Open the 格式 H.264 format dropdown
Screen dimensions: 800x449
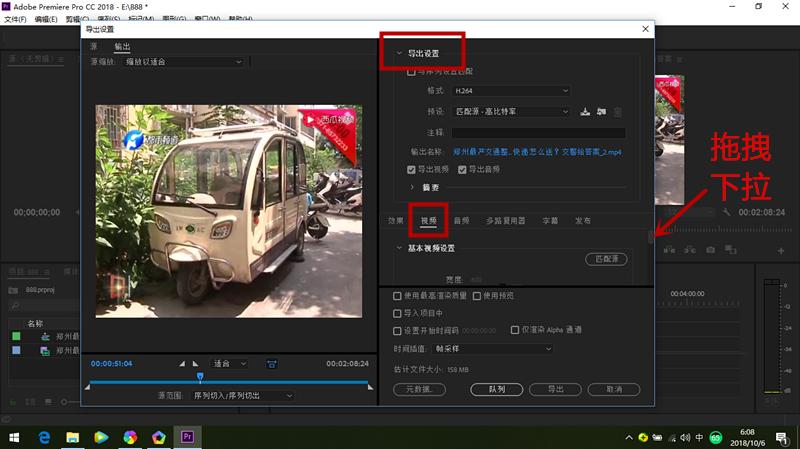[511, 91]
